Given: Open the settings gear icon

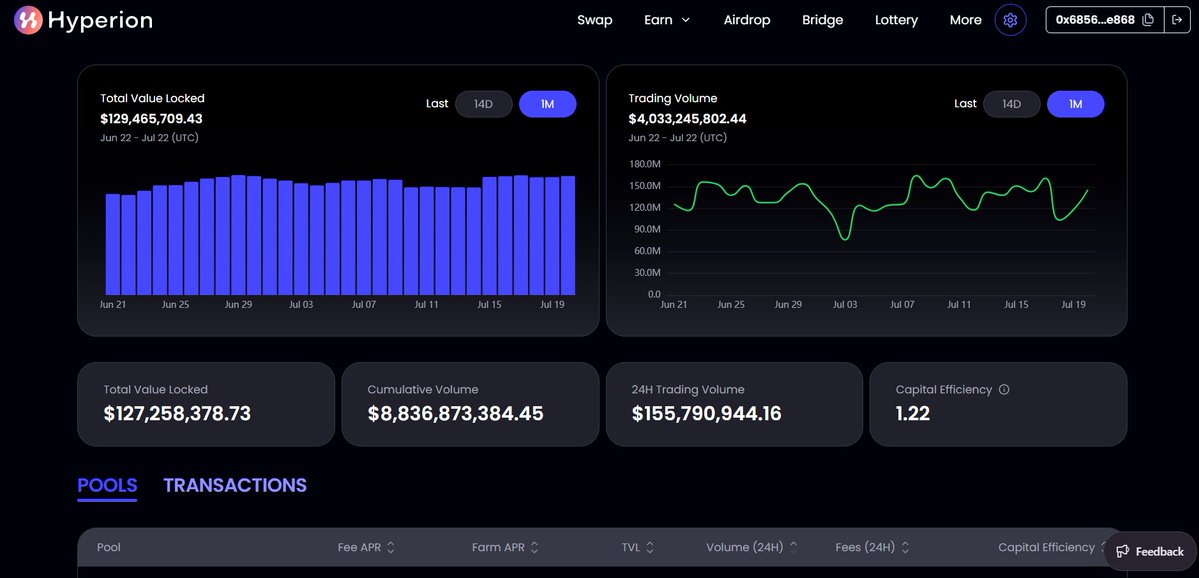Looking at the screenshot, I should pos(1010,20).
